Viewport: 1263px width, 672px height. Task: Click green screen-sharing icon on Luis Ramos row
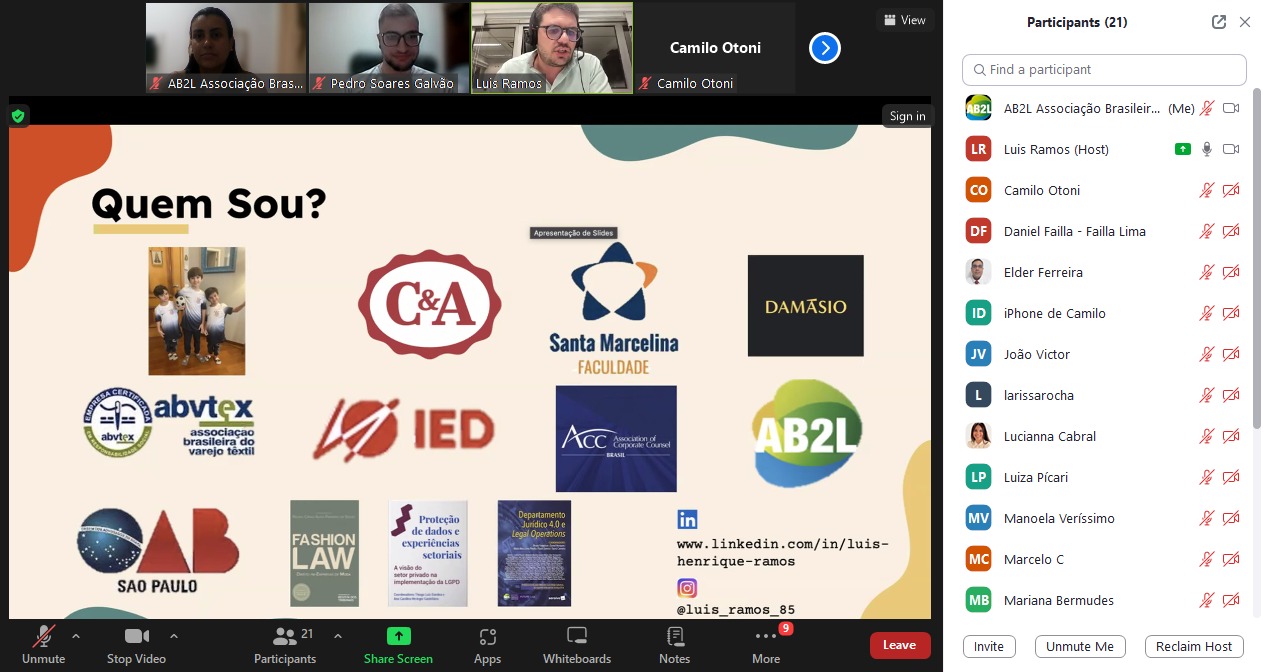pos(1183,149)
